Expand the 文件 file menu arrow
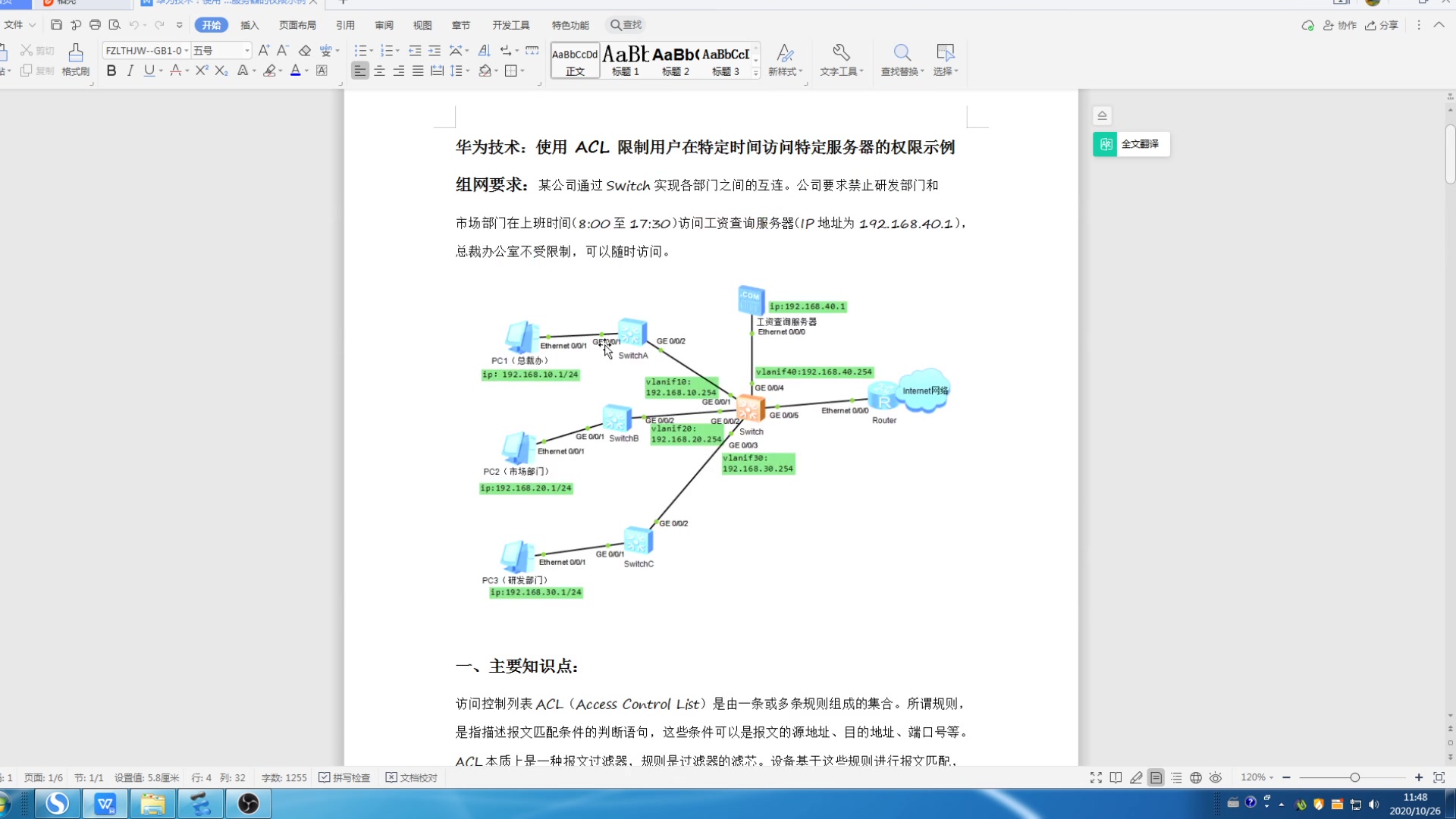This screenshot has height=819, width=1456. [33, 25]
